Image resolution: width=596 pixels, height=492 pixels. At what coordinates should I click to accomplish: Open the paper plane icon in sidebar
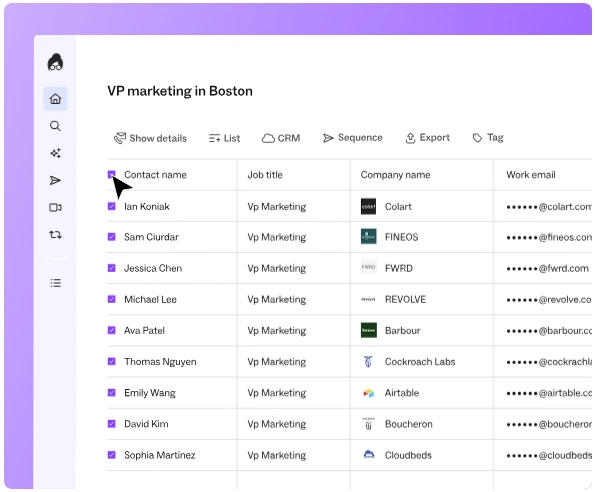click(x=55, y=180)
